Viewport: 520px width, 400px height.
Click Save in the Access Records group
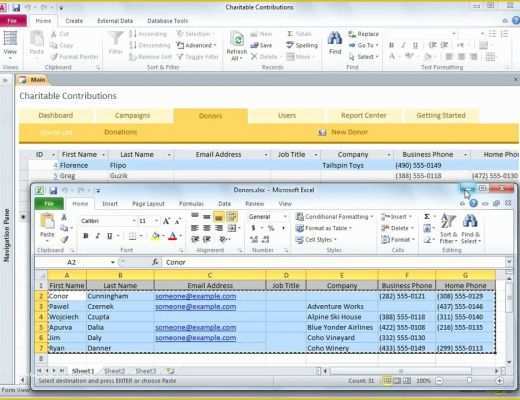(x=261, y=45)
